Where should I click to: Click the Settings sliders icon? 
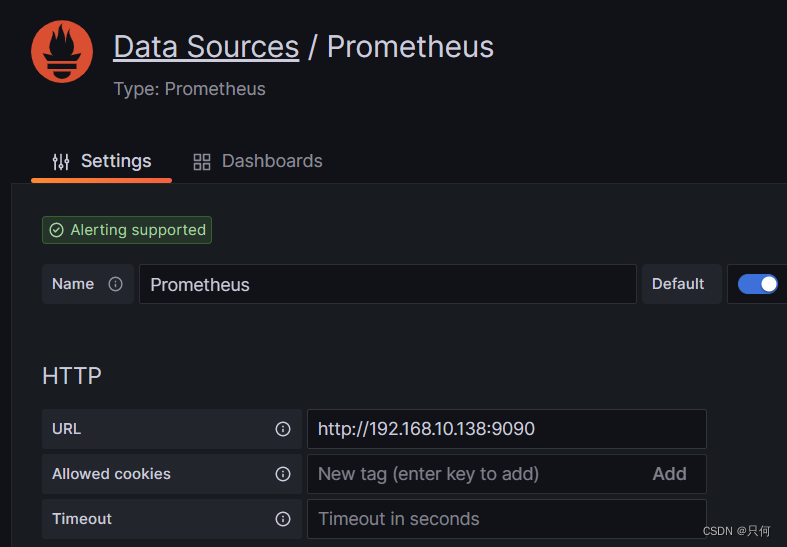click(61, 162)
